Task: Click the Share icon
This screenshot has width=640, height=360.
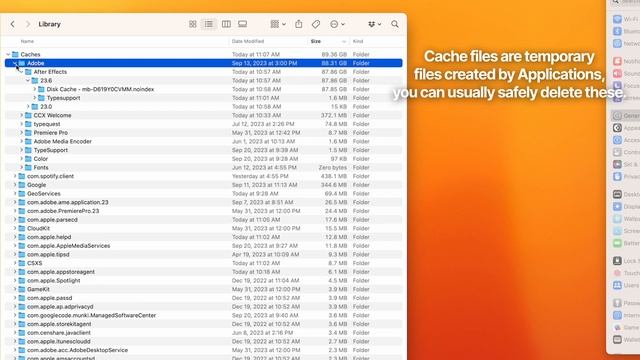Action: pos(299,24)
